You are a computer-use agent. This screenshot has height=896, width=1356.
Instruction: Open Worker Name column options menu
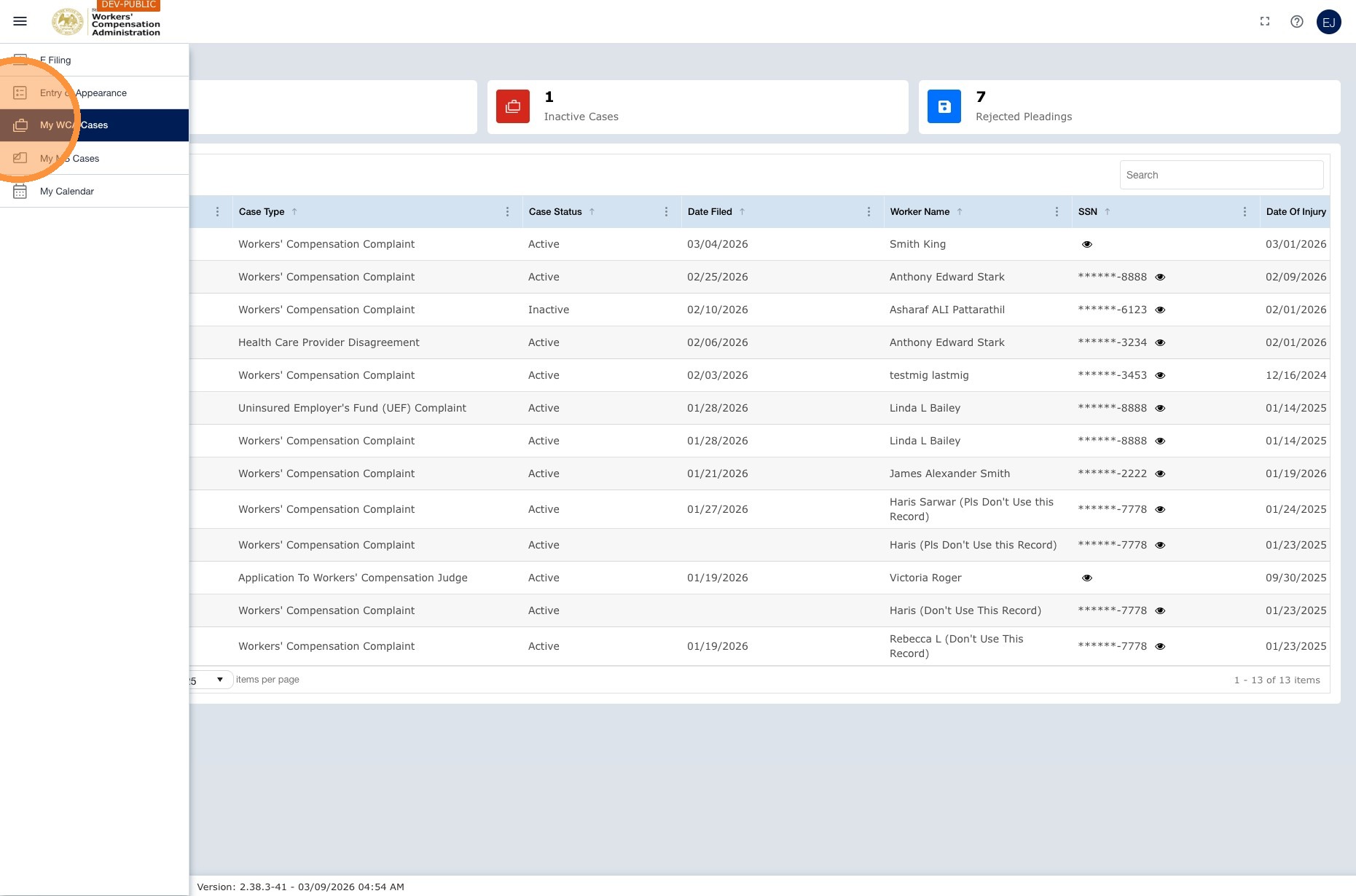1057,212
